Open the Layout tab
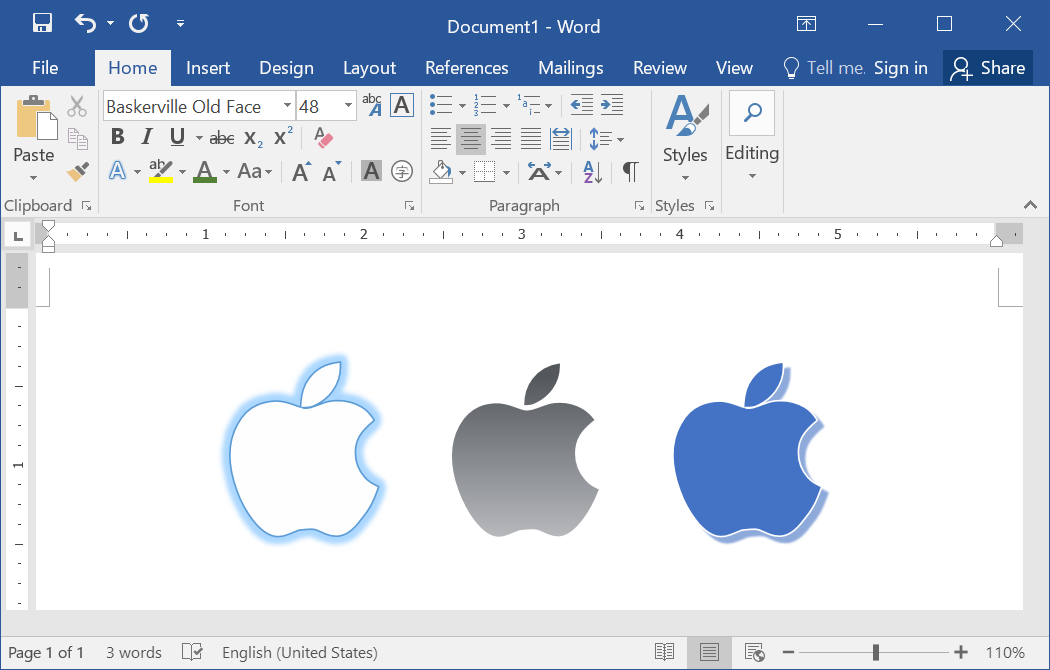1050x670 pixels. pos(369,68)
